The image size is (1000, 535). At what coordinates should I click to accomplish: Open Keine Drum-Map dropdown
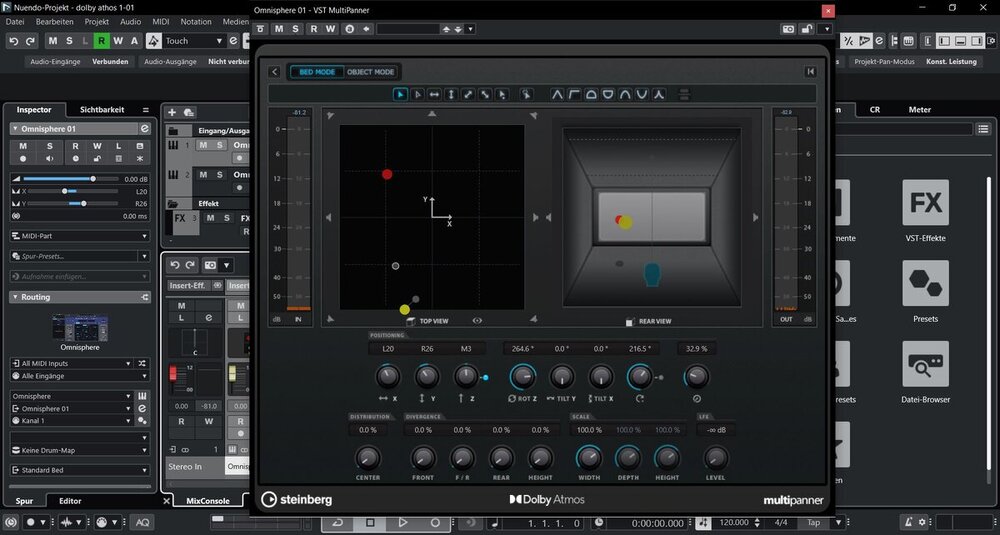(80, 450)
